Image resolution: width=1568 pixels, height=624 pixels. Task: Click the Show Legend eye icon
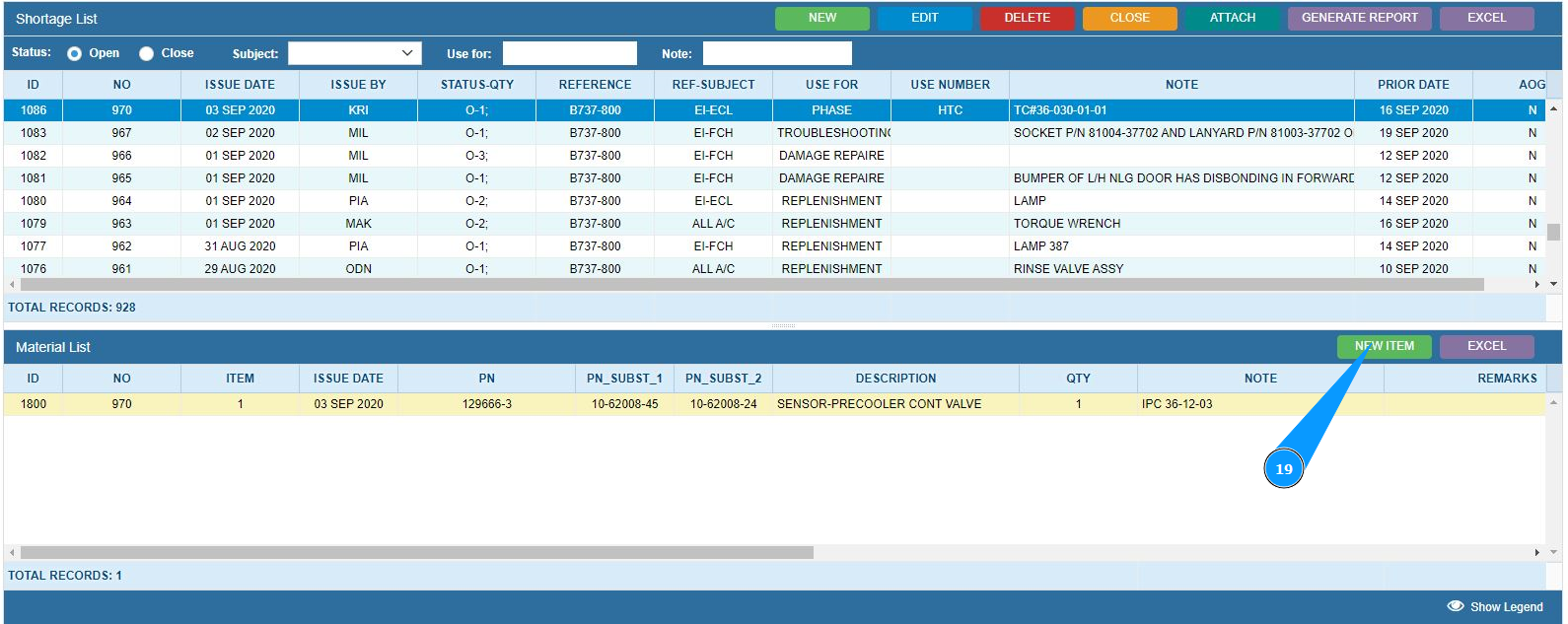(x=1456, y=606)
